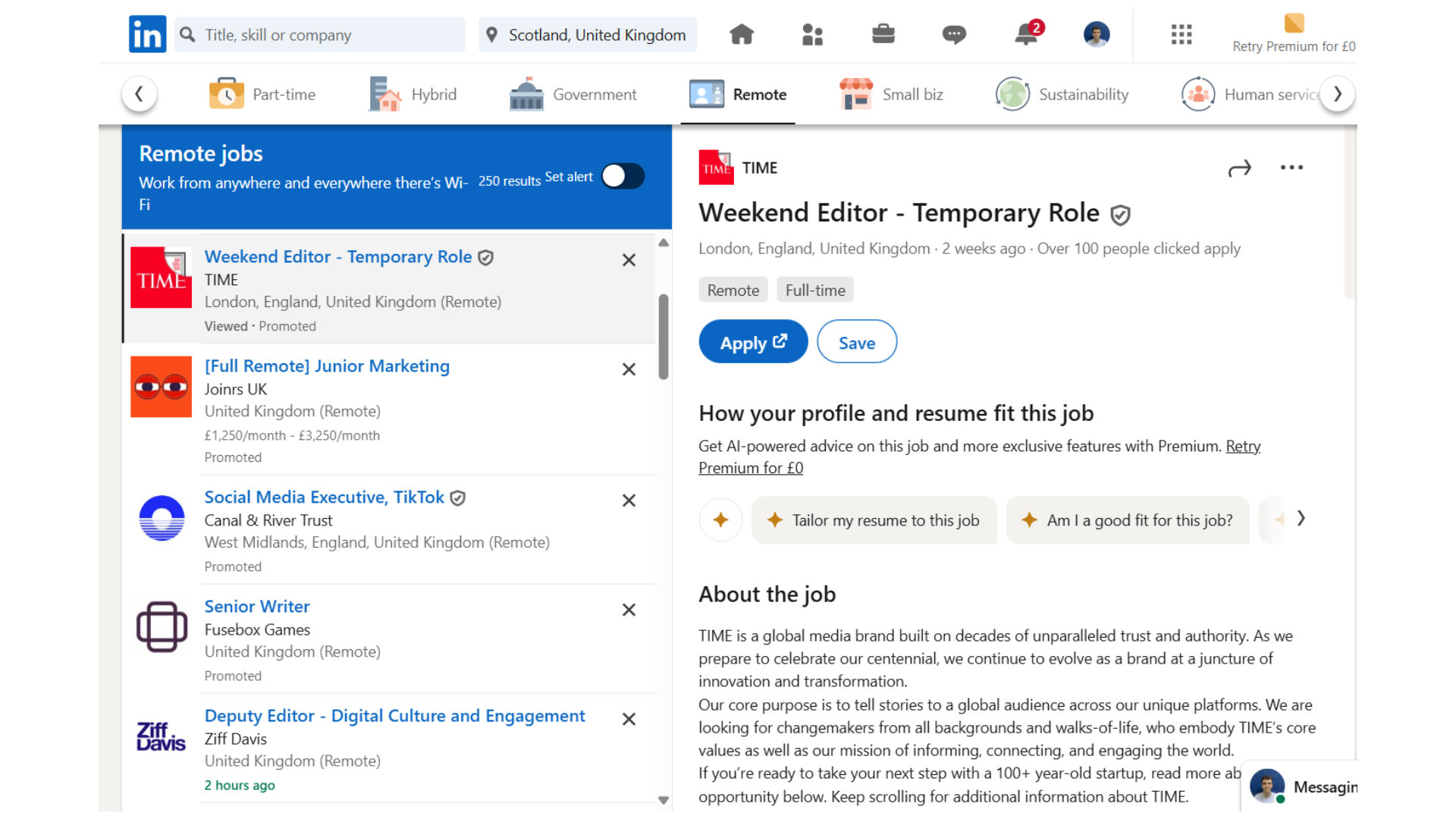Open more options with the three-dot icon
This screenshot has width=1456, height=819.
coord(1291,167)
